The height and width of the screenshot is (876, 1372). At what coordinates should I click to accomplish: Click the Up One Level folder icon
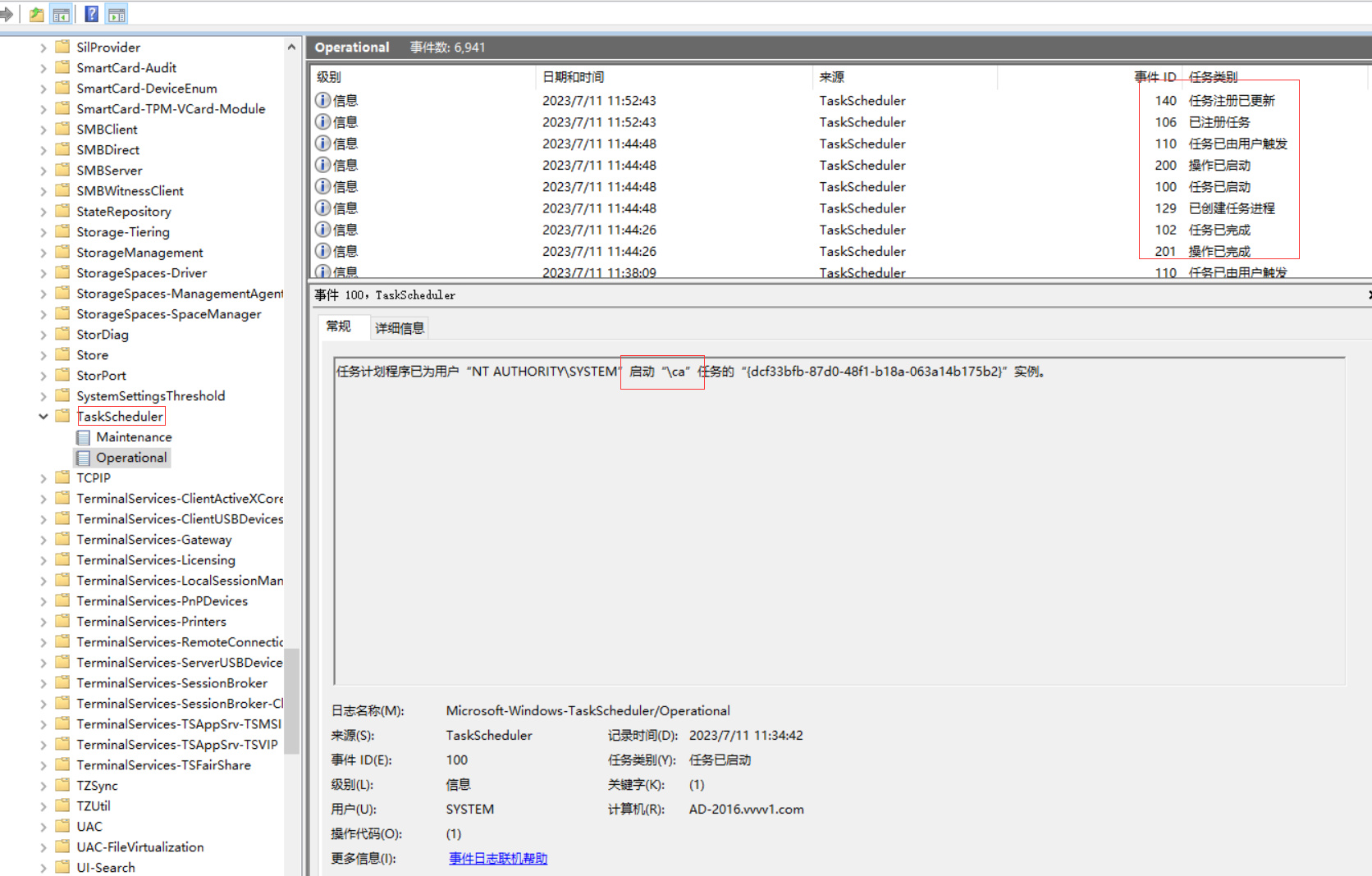pos(36,14)
